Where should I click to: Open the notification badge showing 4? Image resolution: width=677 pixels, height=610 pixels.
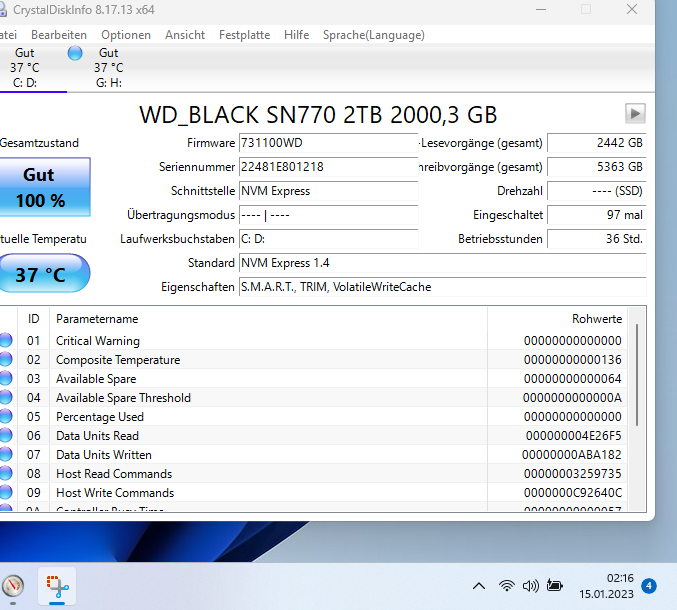pyautogui.click(x=649, y=586)
